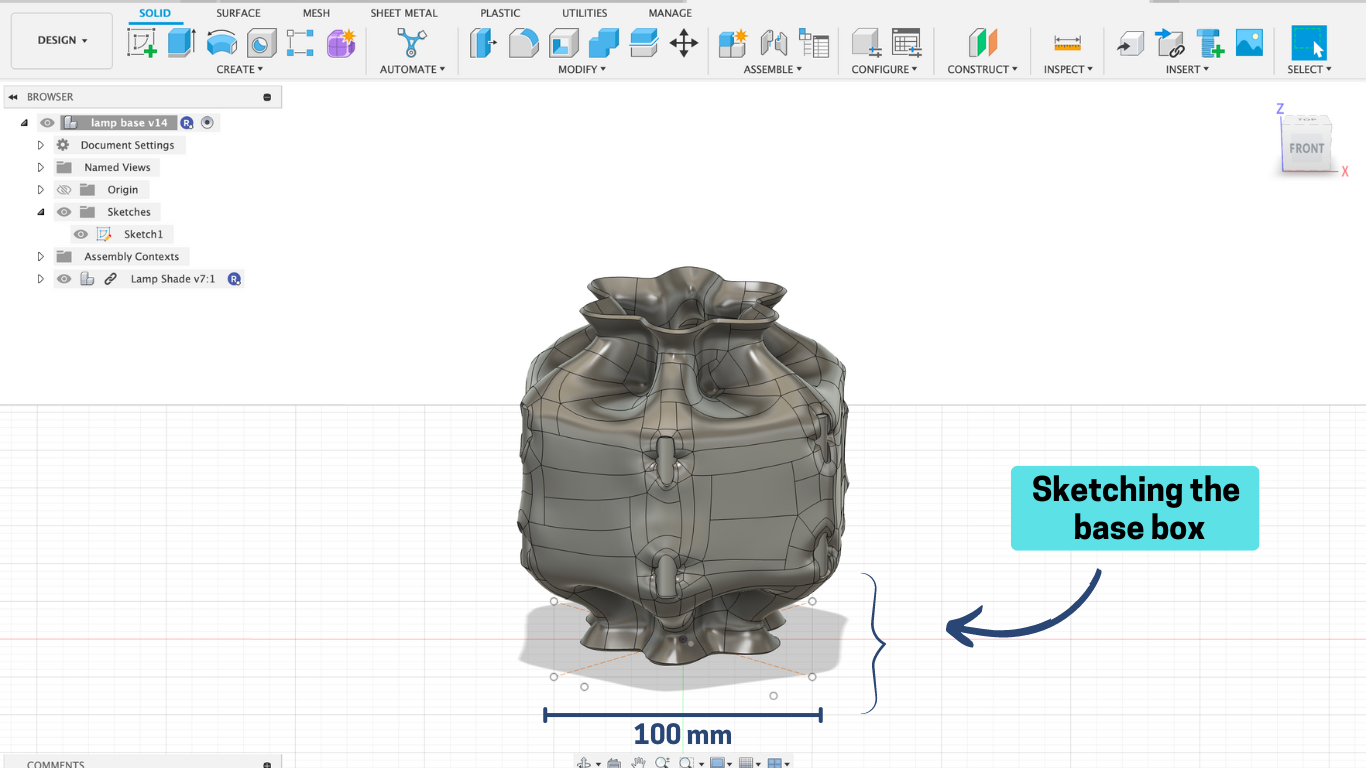This screenshot has width=1366, height=768.
Task: Show the hidden Origin folder
Action: 64,190
